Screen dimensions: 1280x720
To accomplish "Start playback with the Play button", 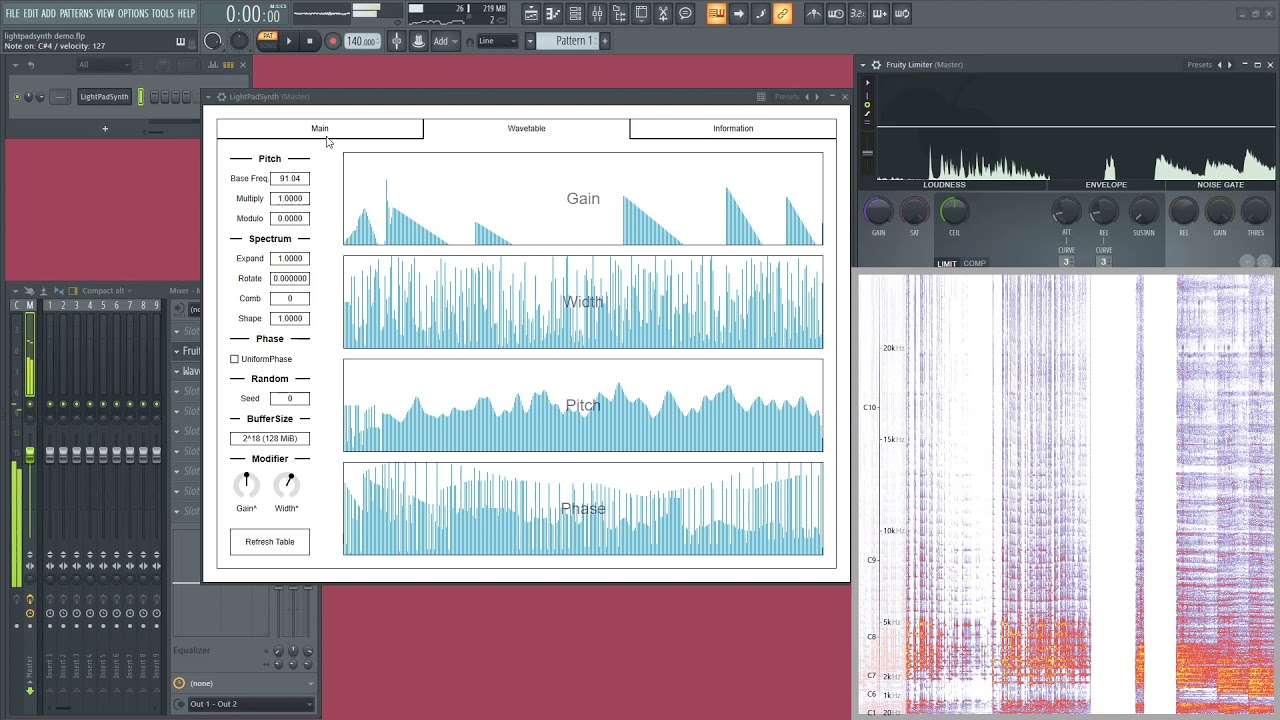I will (289, 41).
